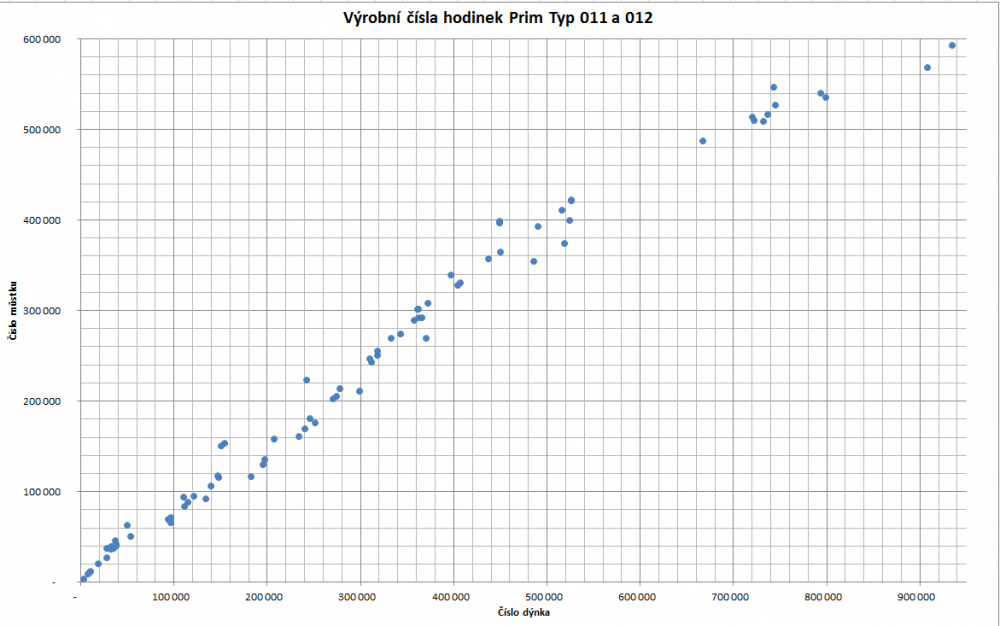Viewport: 1000px width, 626px height.
Task: Select the 400 000 label on the horizontal axis
Action: tap(452, 597)
